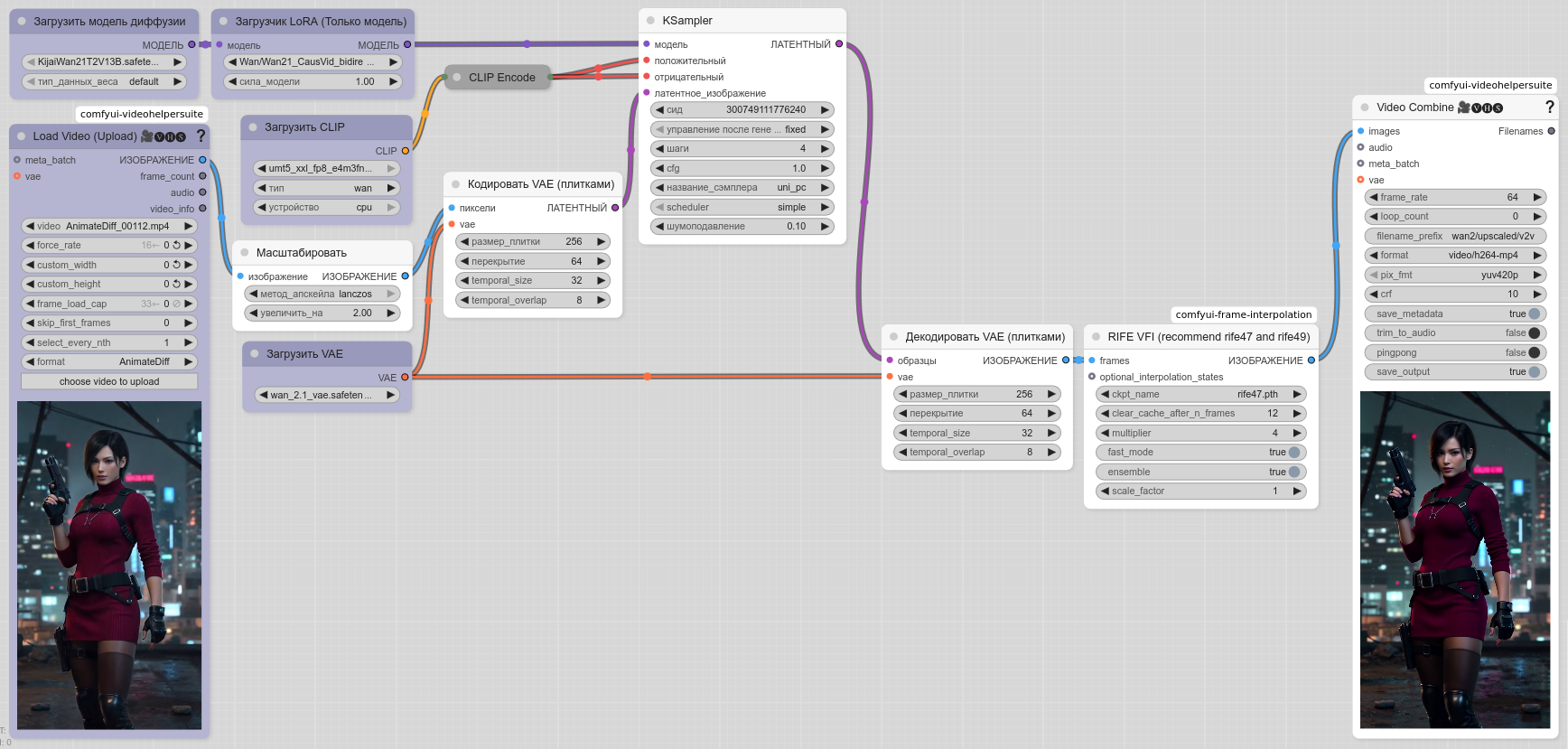This screenshot has width=1568, height=749.
Task: Collapse the Load Video (Upload) node dot
Action: 21,136
